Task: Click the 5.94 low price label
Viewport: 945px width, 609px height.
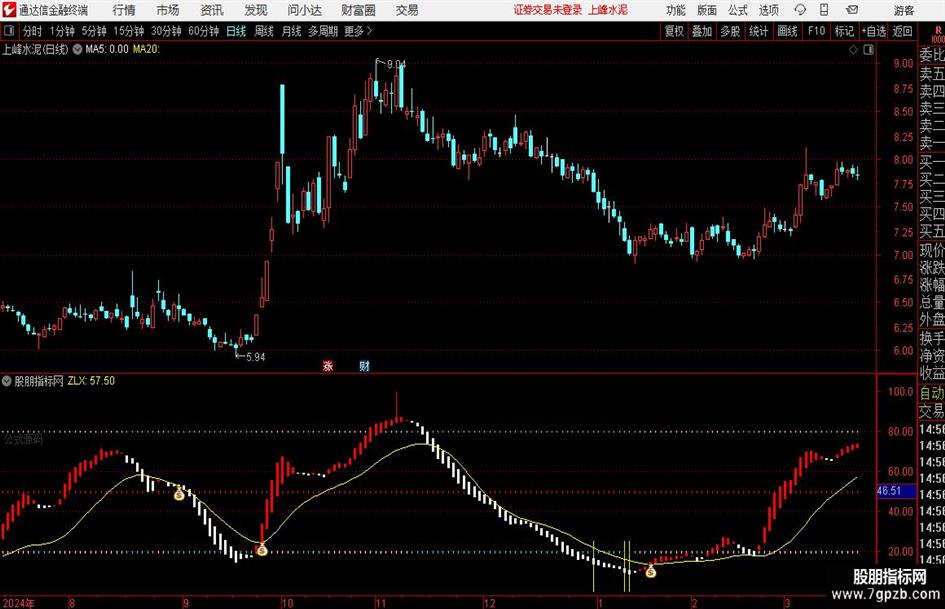Action: click(x=256, y=357)
